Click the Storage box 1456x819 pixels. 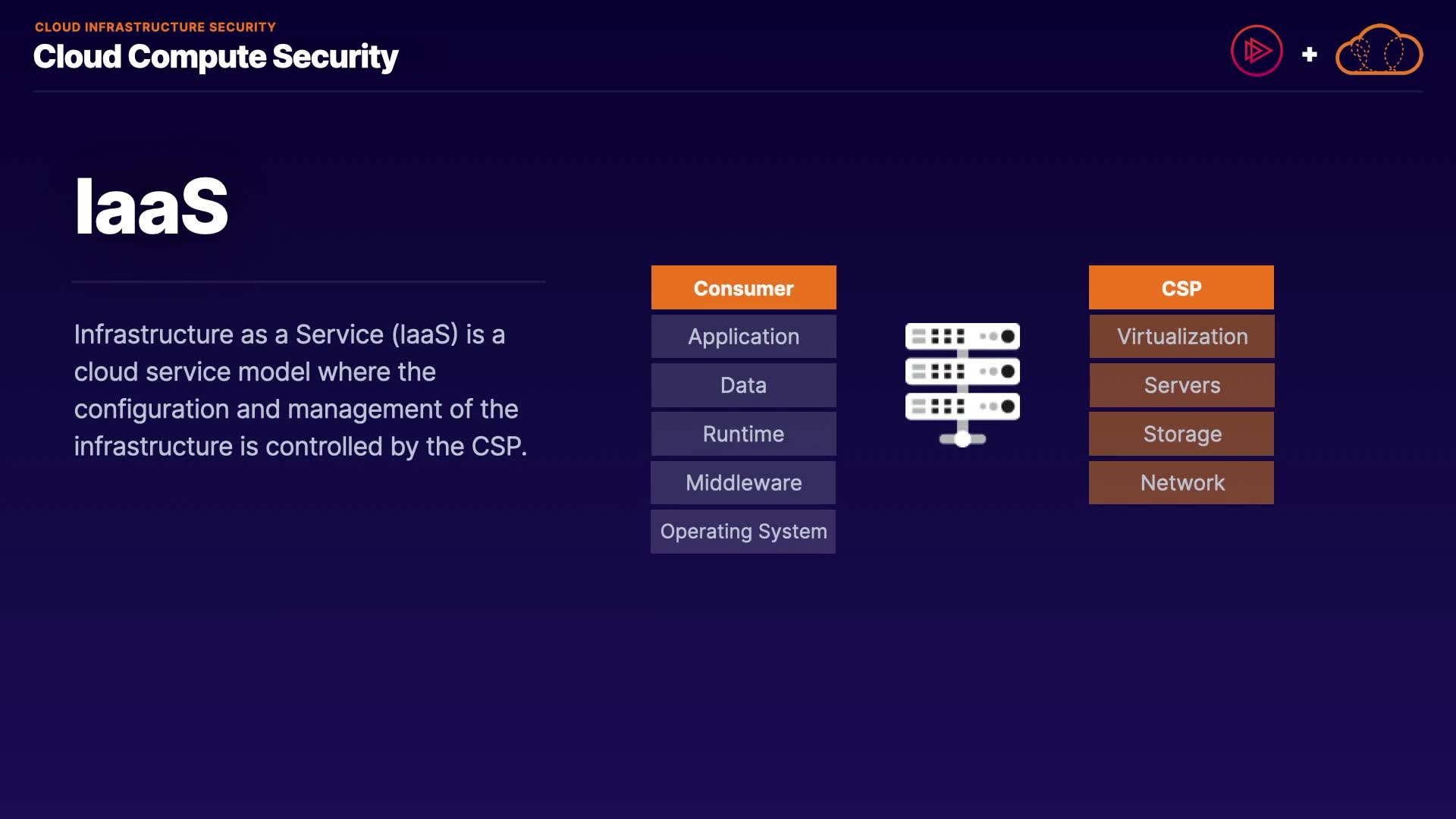1181,434
